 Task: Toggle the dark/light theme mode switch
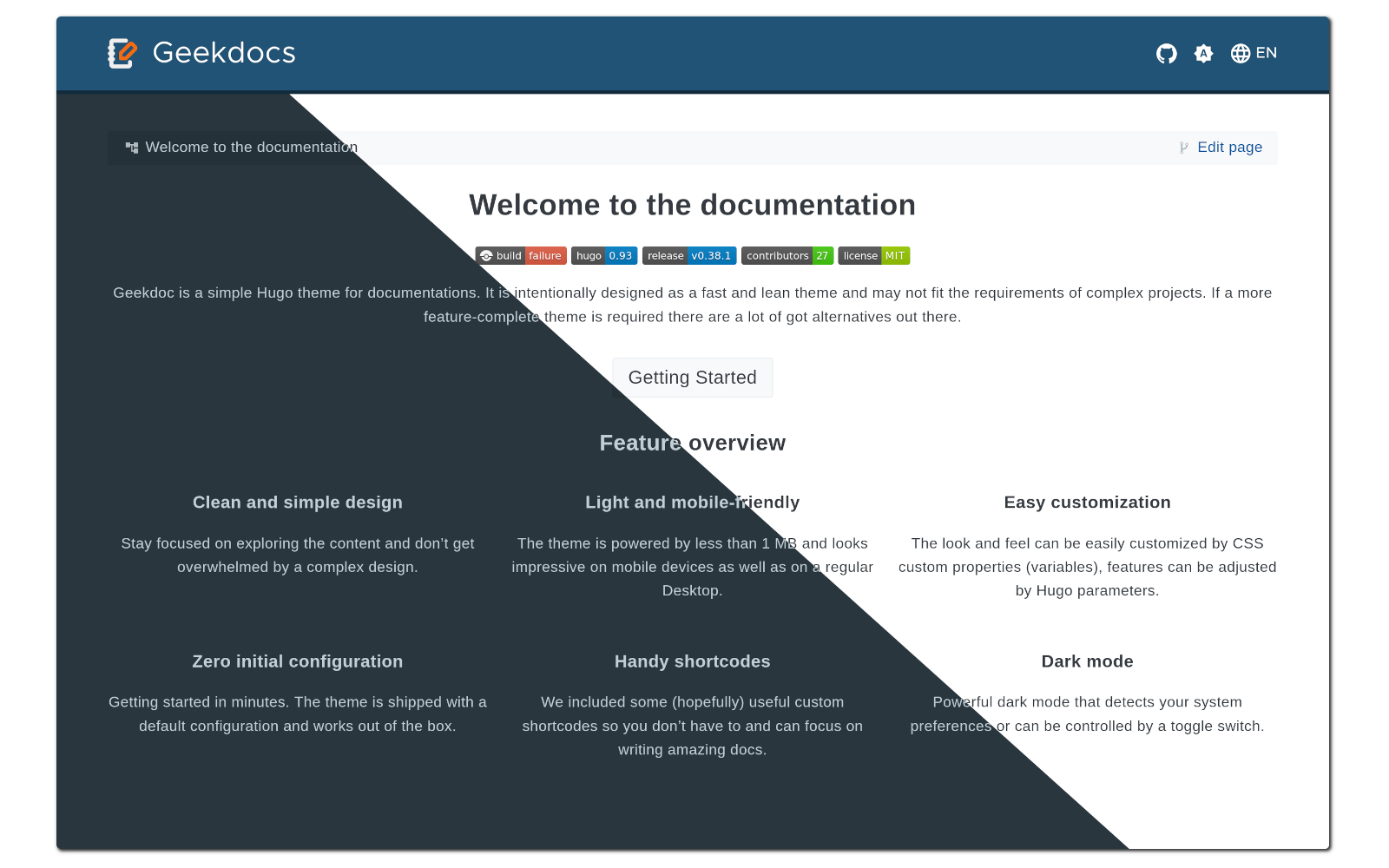tap(1203, 54)
